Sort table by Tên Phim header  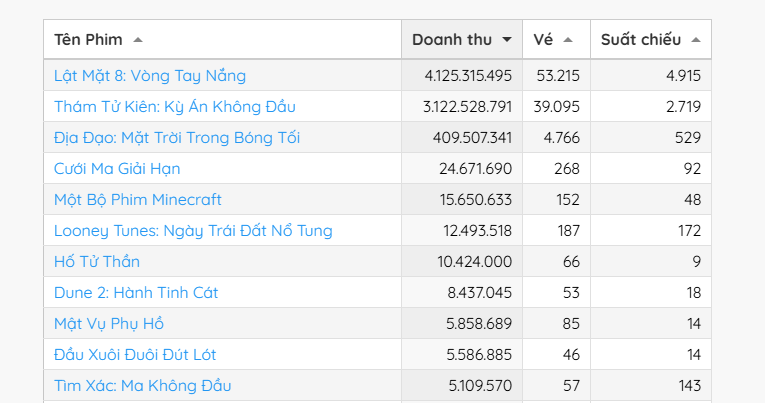click(x=89, y=40)
